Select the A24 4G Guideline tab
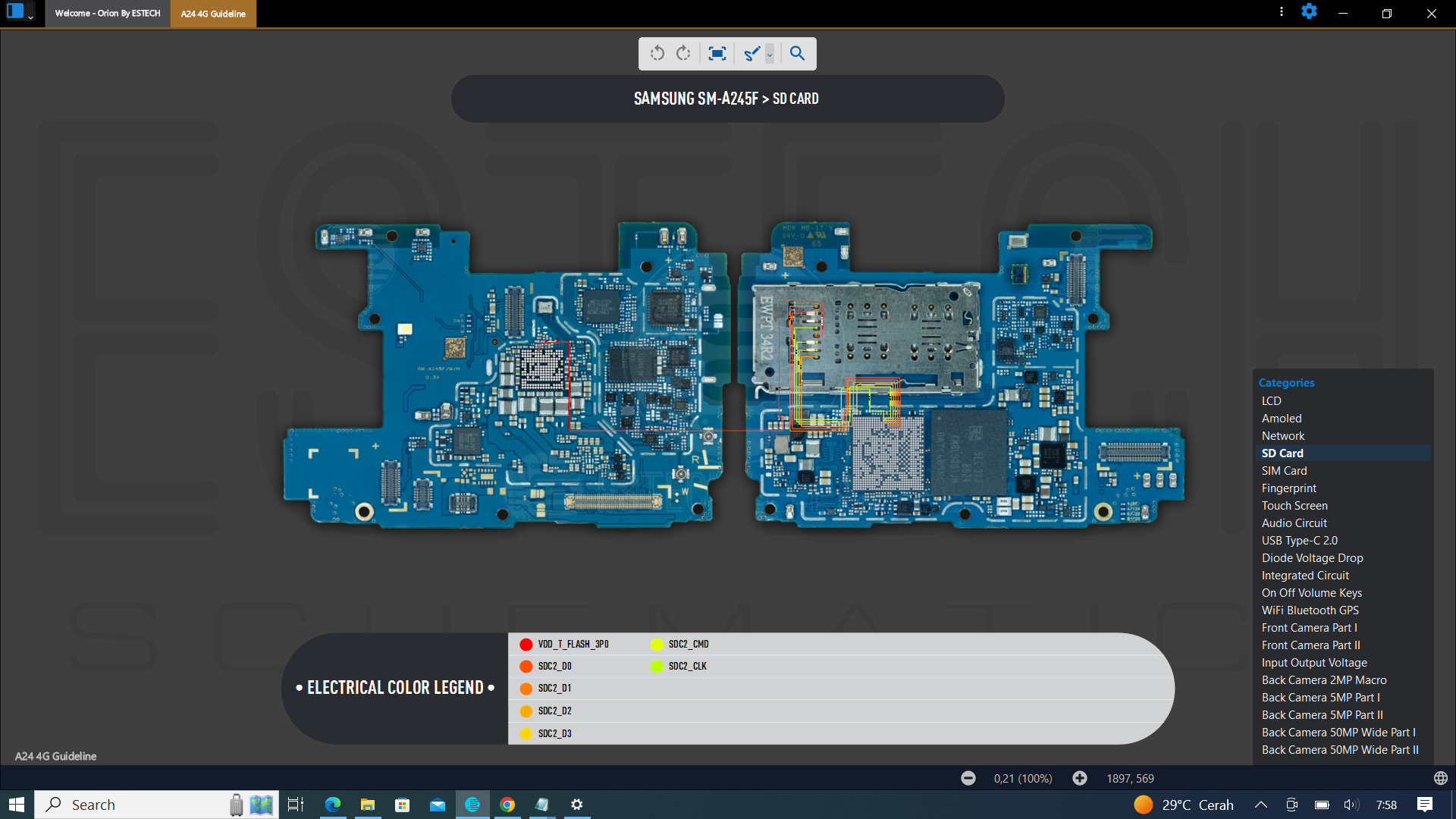The width and height of the screenshot is (1456, 819). coord(213,14)
